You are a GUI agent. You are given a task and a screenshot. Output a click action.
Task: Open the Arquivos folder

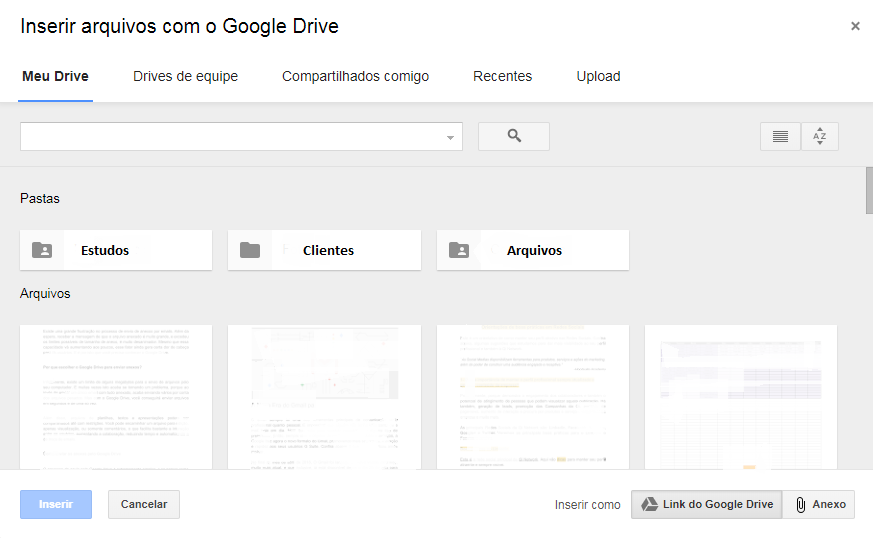(533, 250)
